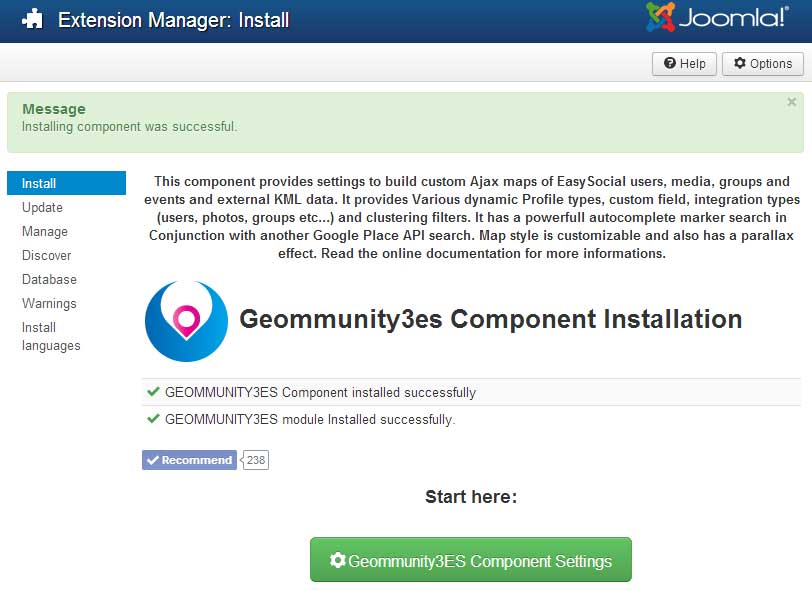Click the Geommunity3es map-pin logo
This screenshot has height=590, width=812.
[186, 321]
